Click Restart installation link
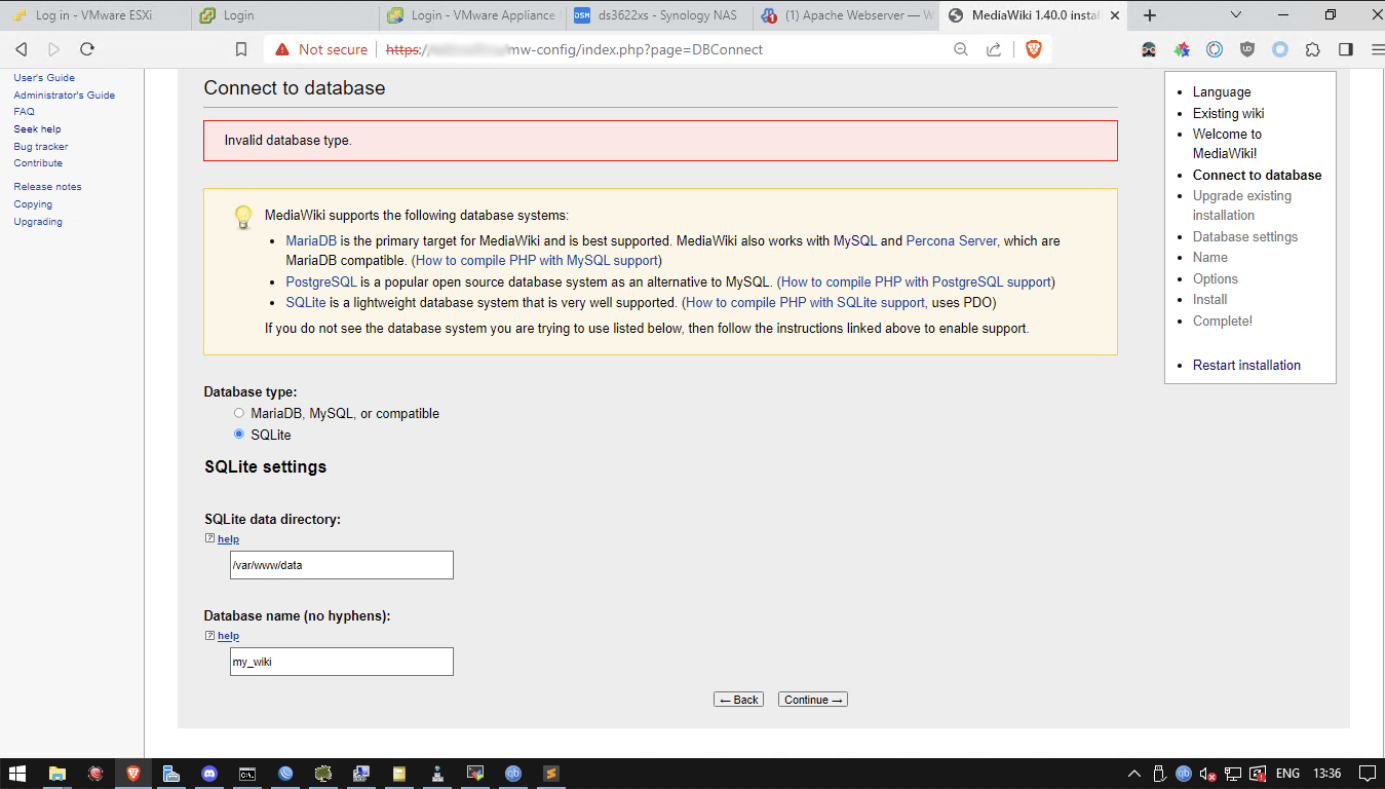1385x789 pixels. tap(1247, 365)
